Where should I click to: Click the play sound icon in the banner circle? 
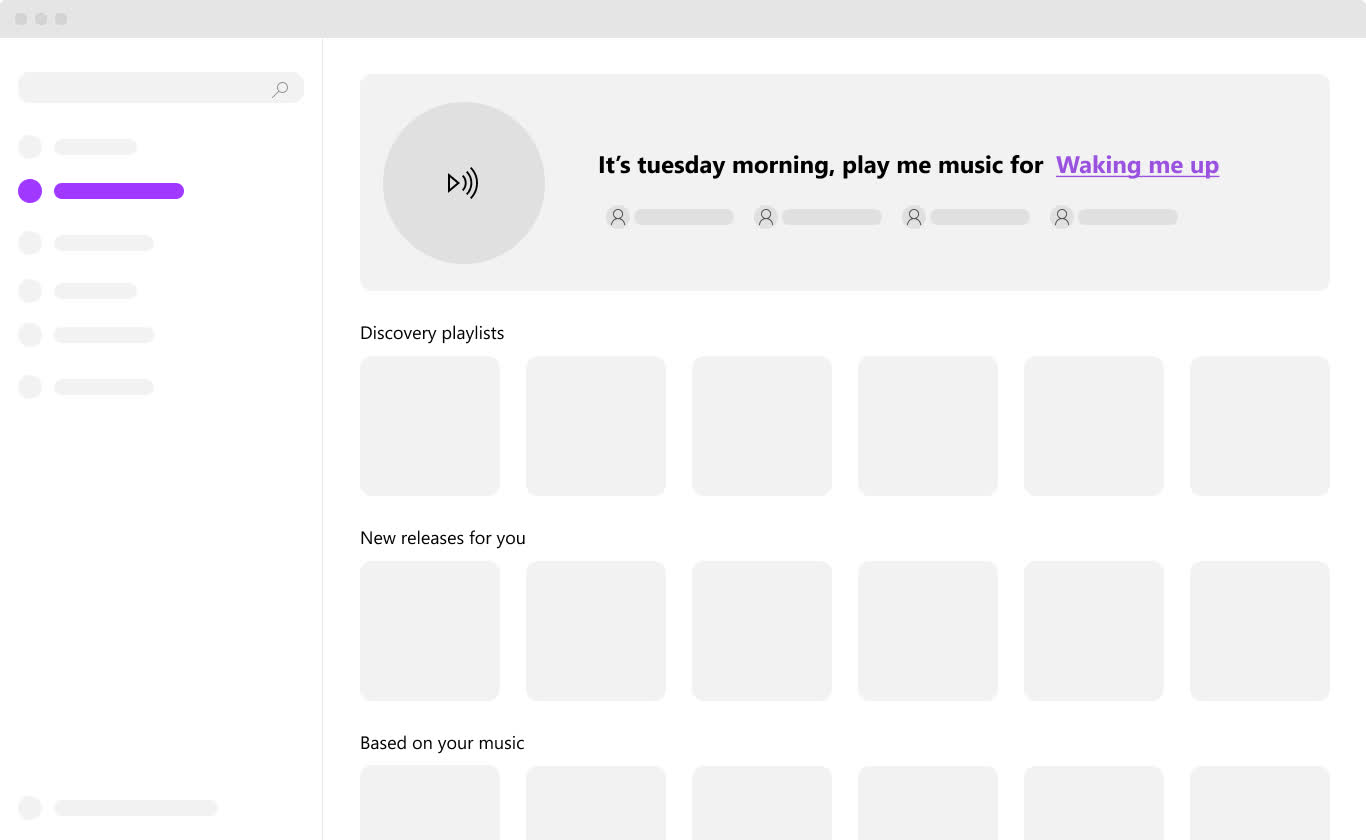tap(463, 183)
